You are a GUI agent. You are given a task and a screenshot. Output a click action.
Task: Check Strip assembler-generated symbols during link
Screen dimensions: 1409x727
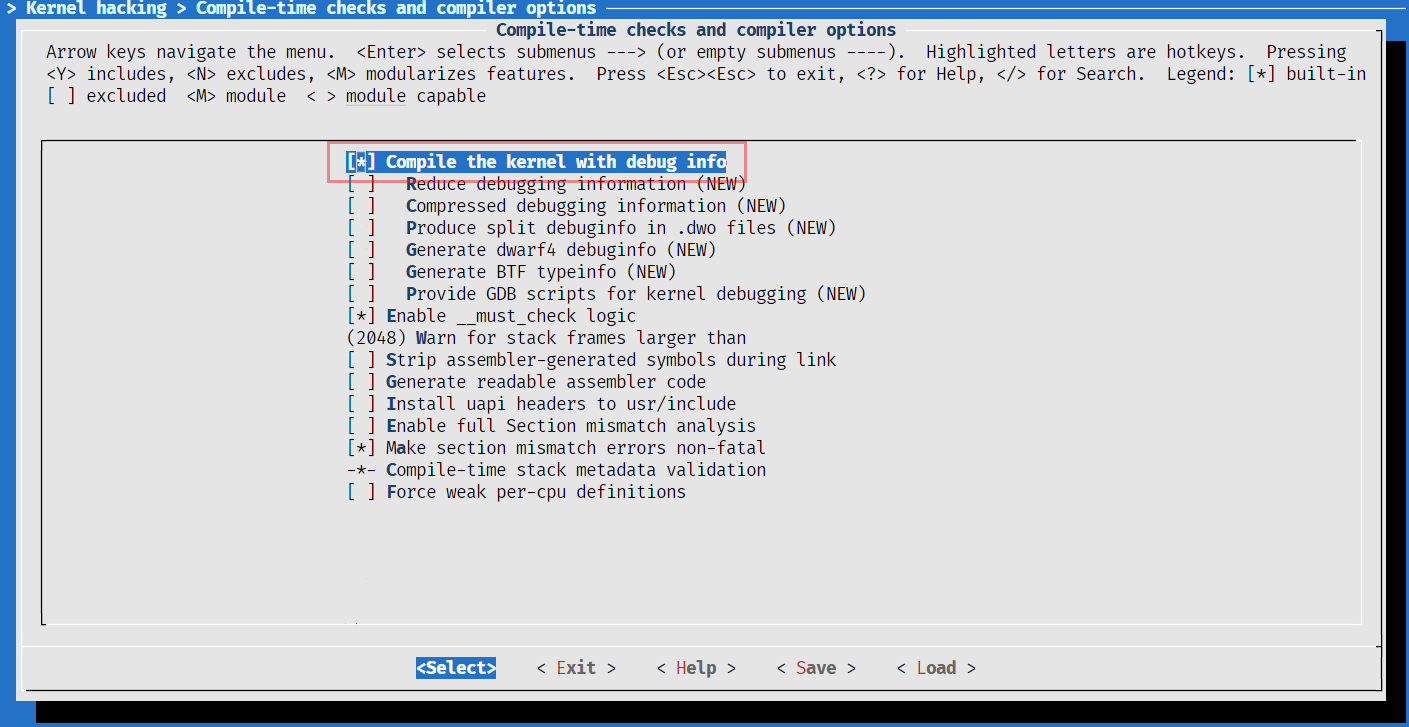(x=362, y=360)
